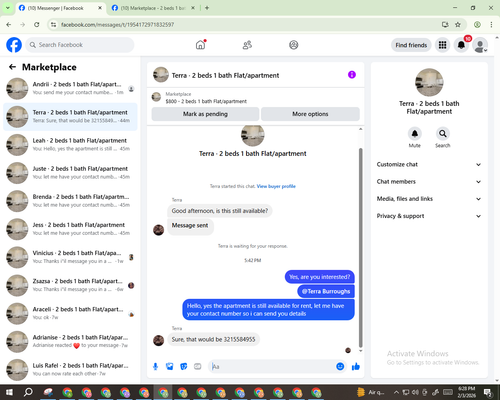Open the Friends icon in top navigation

tap(247, 45)
